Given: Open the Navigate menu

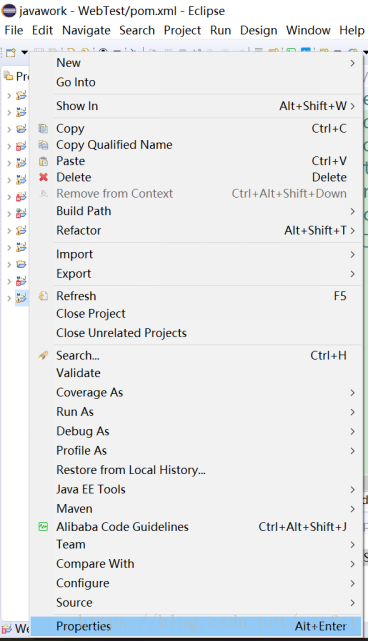Looking at the screenshot, I should (x=86, y=30).
